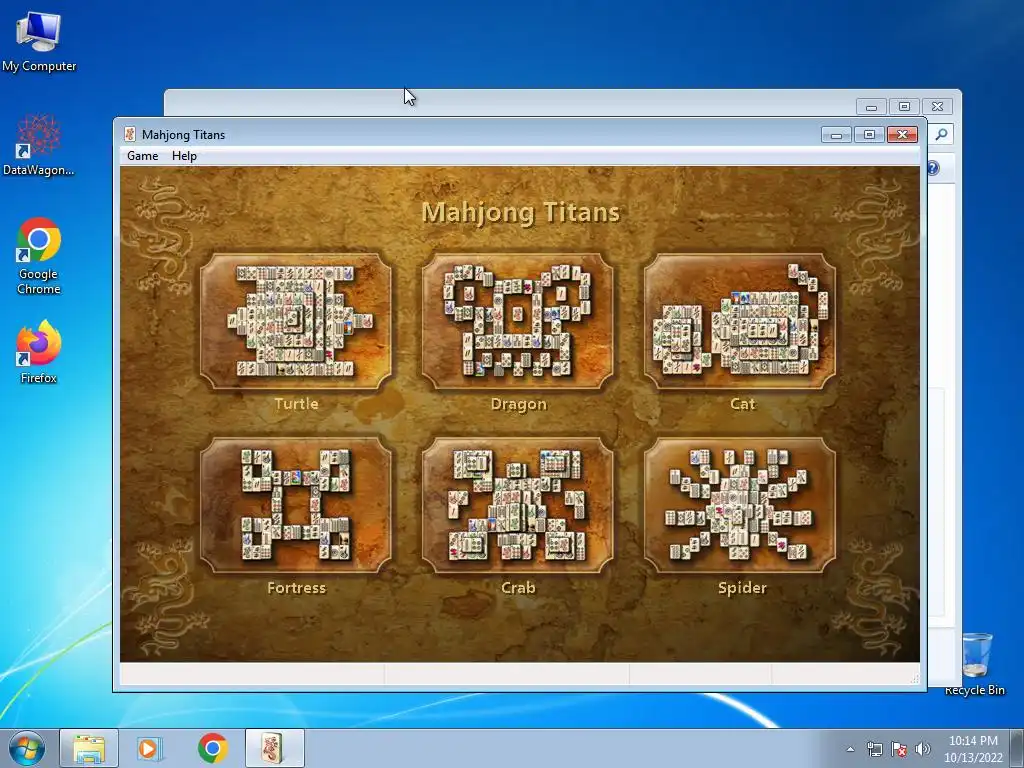Click the Dragon label text
The height and width of the screenshot is (768, 1024).
519,404
